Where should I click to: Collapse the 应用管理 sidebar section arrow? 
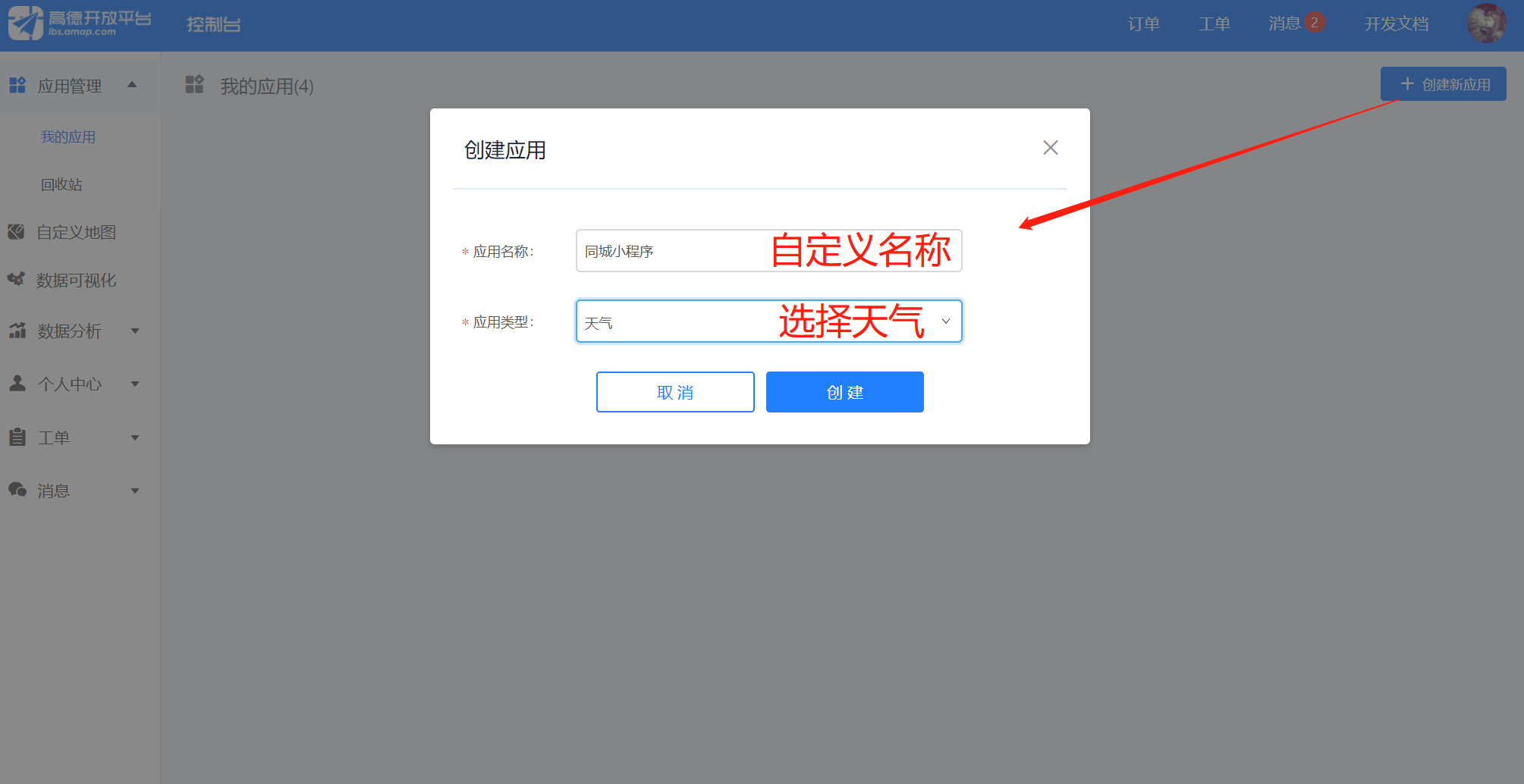tap(132, 85)
